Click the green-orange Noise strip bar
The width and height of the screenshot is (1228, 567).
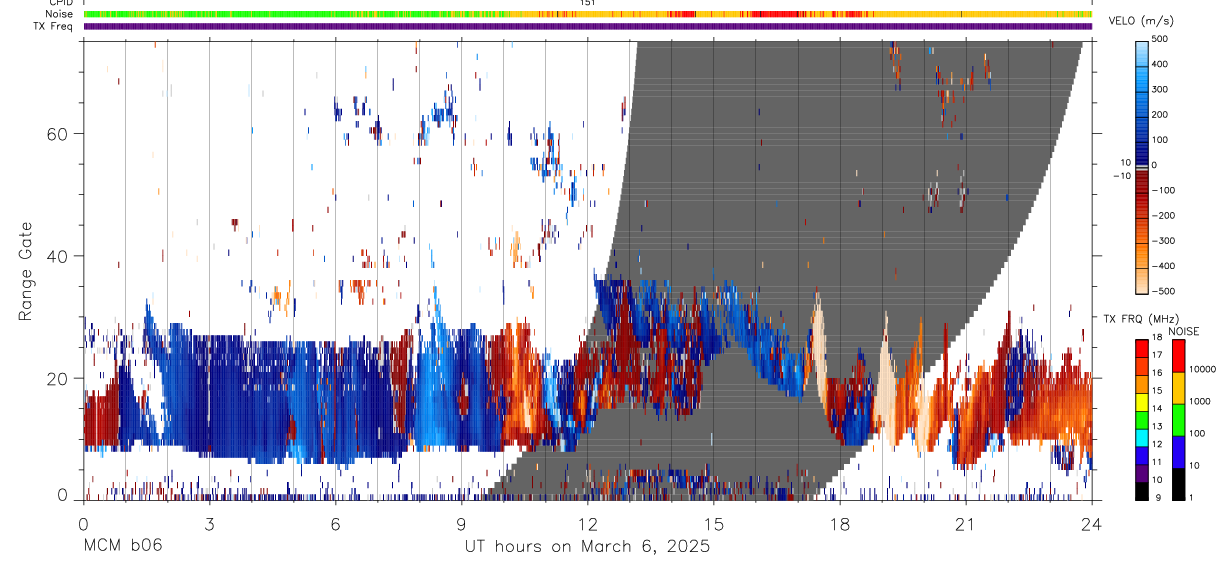pos(588,14)
